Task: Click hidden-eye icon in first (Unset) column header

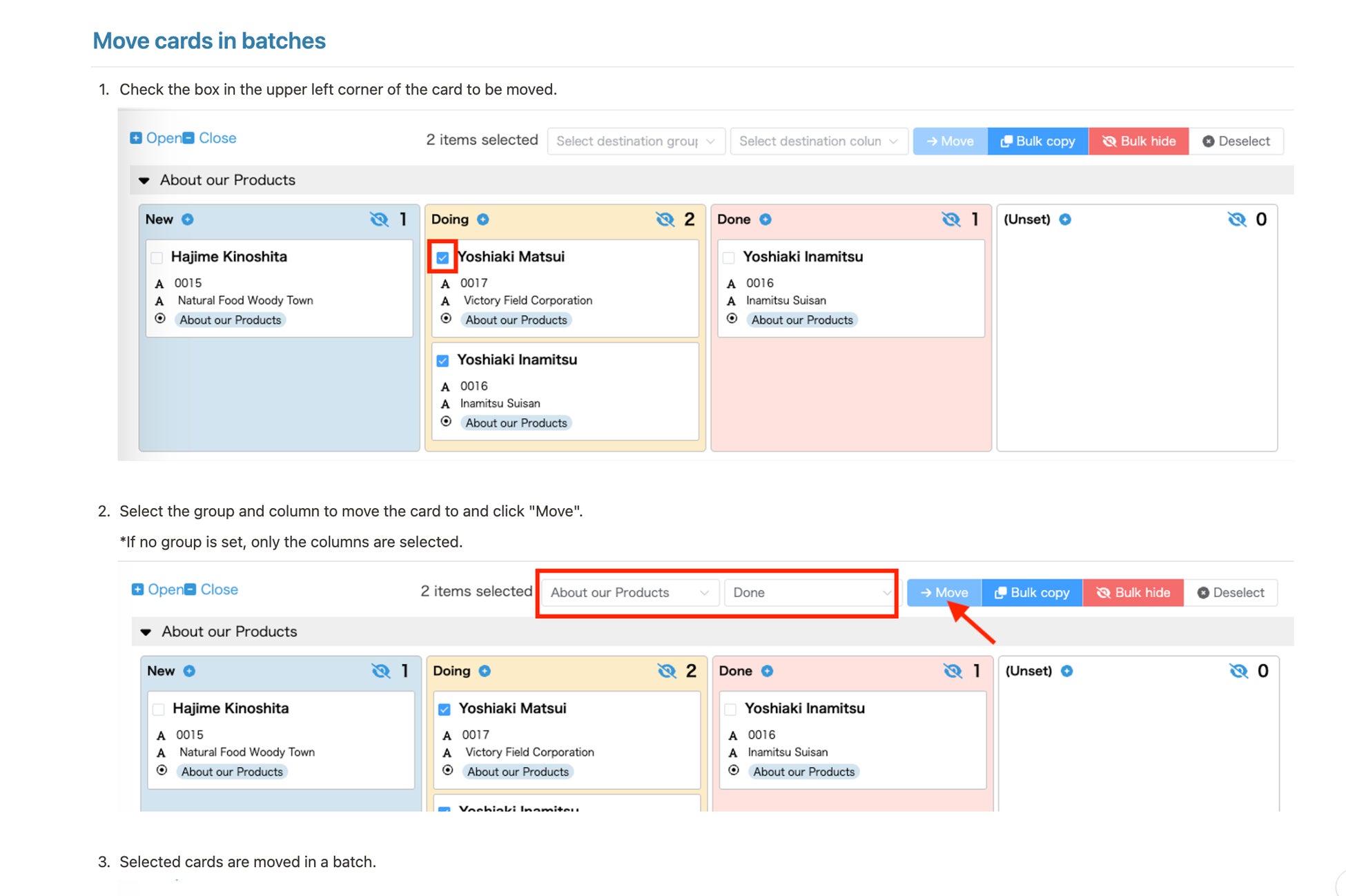Action: pyautogui.click(x=1237, y=220)
